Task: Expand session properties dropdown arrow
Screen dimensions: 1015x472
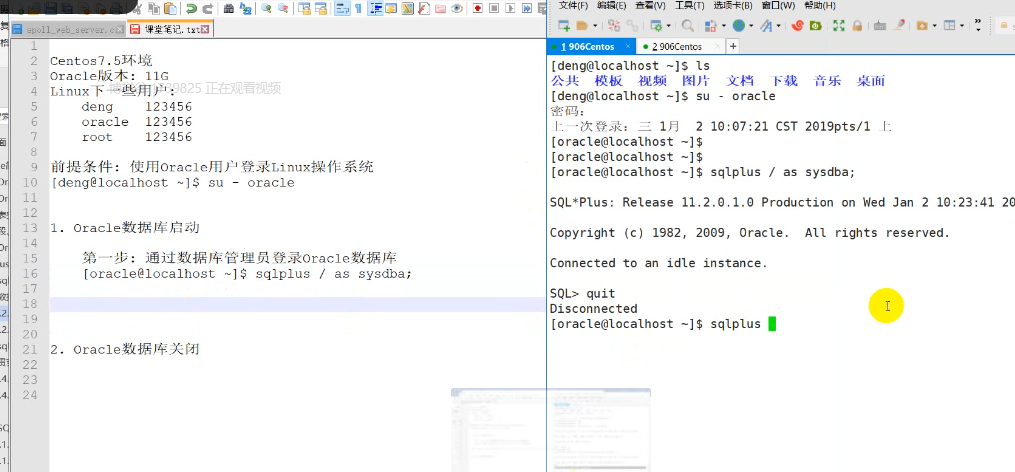Action: [x=668, y=26]
